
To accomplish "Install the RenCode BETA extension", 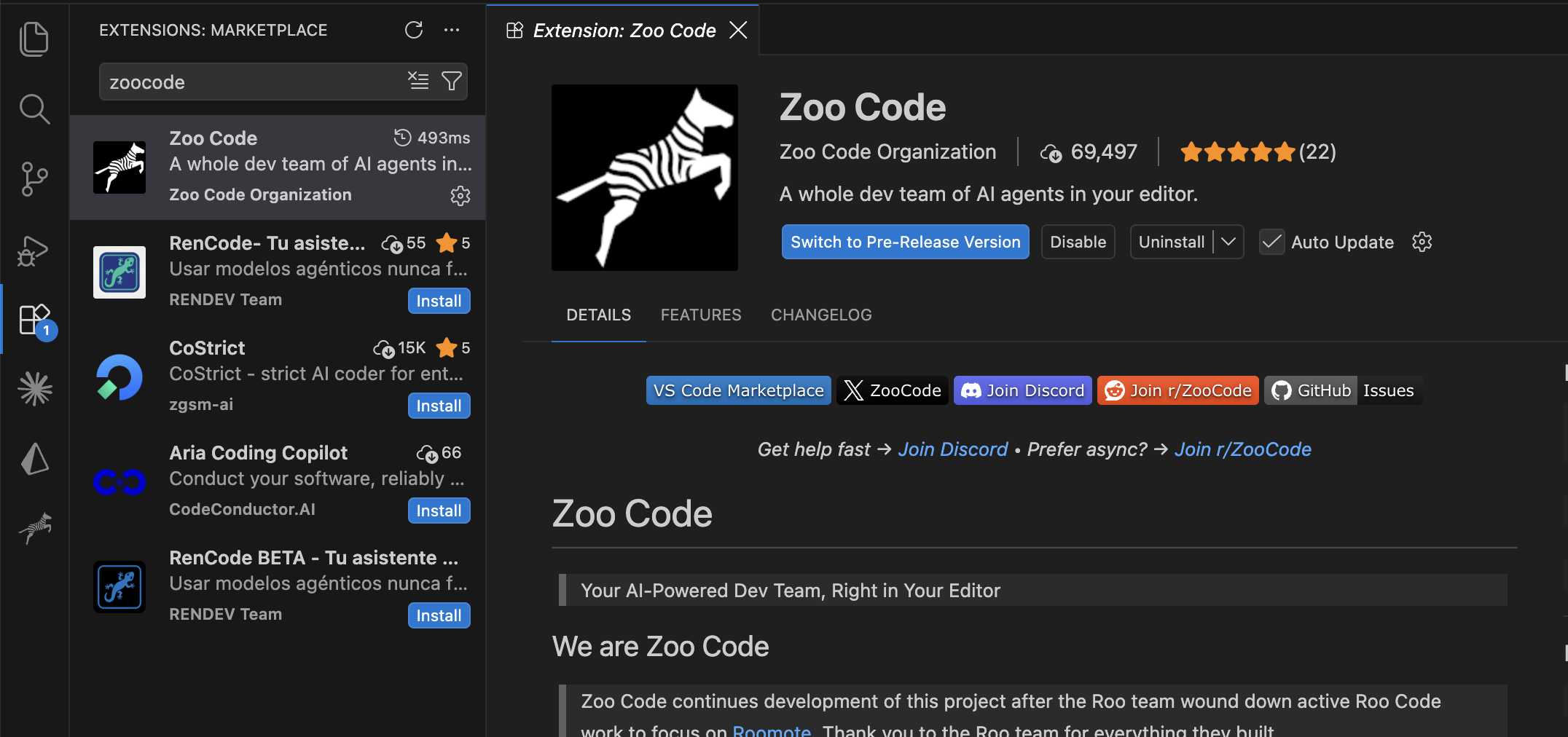I will pos(439,615).
